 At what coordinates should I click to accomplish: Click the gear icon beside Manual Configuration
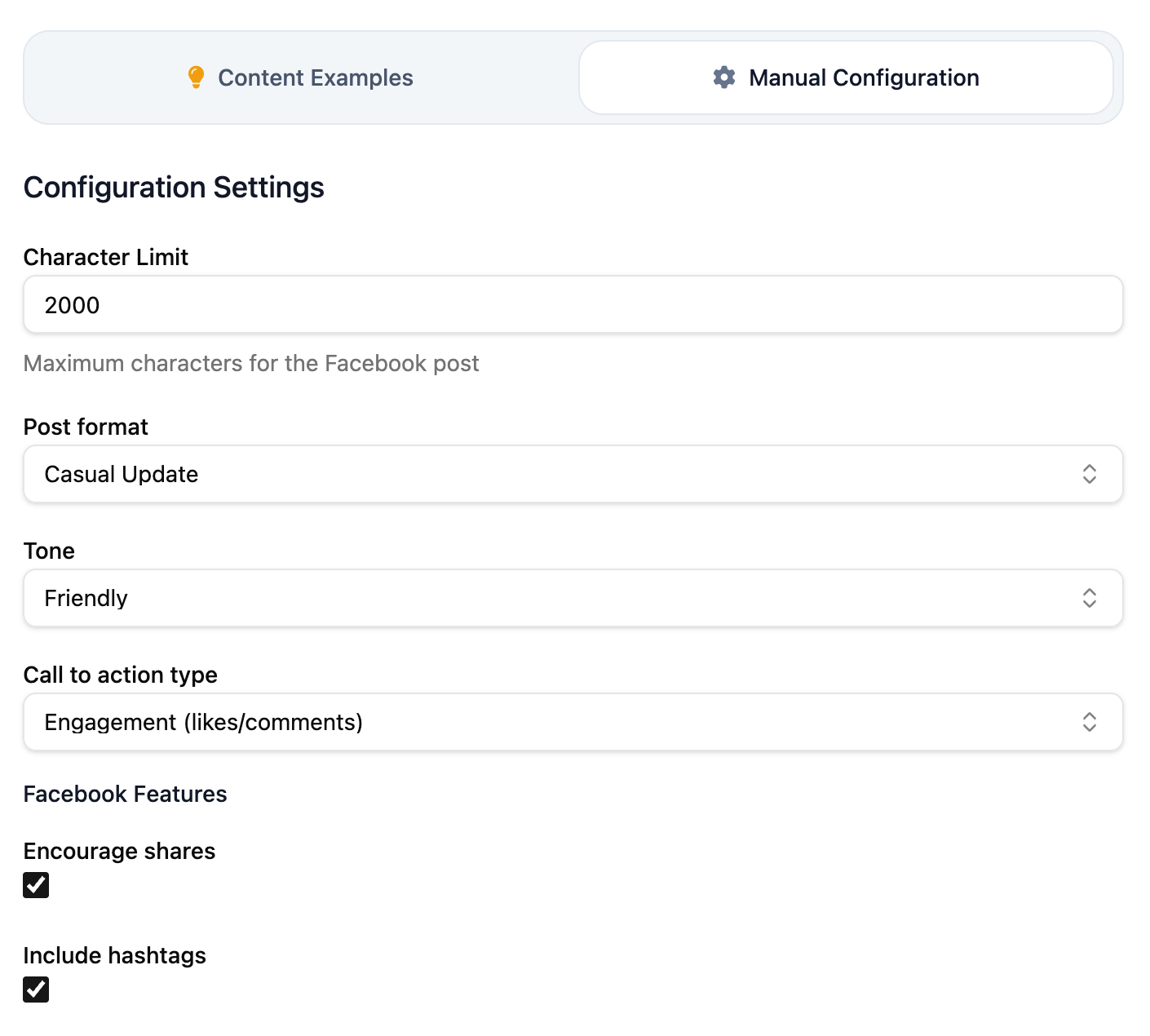coord(724,77)
